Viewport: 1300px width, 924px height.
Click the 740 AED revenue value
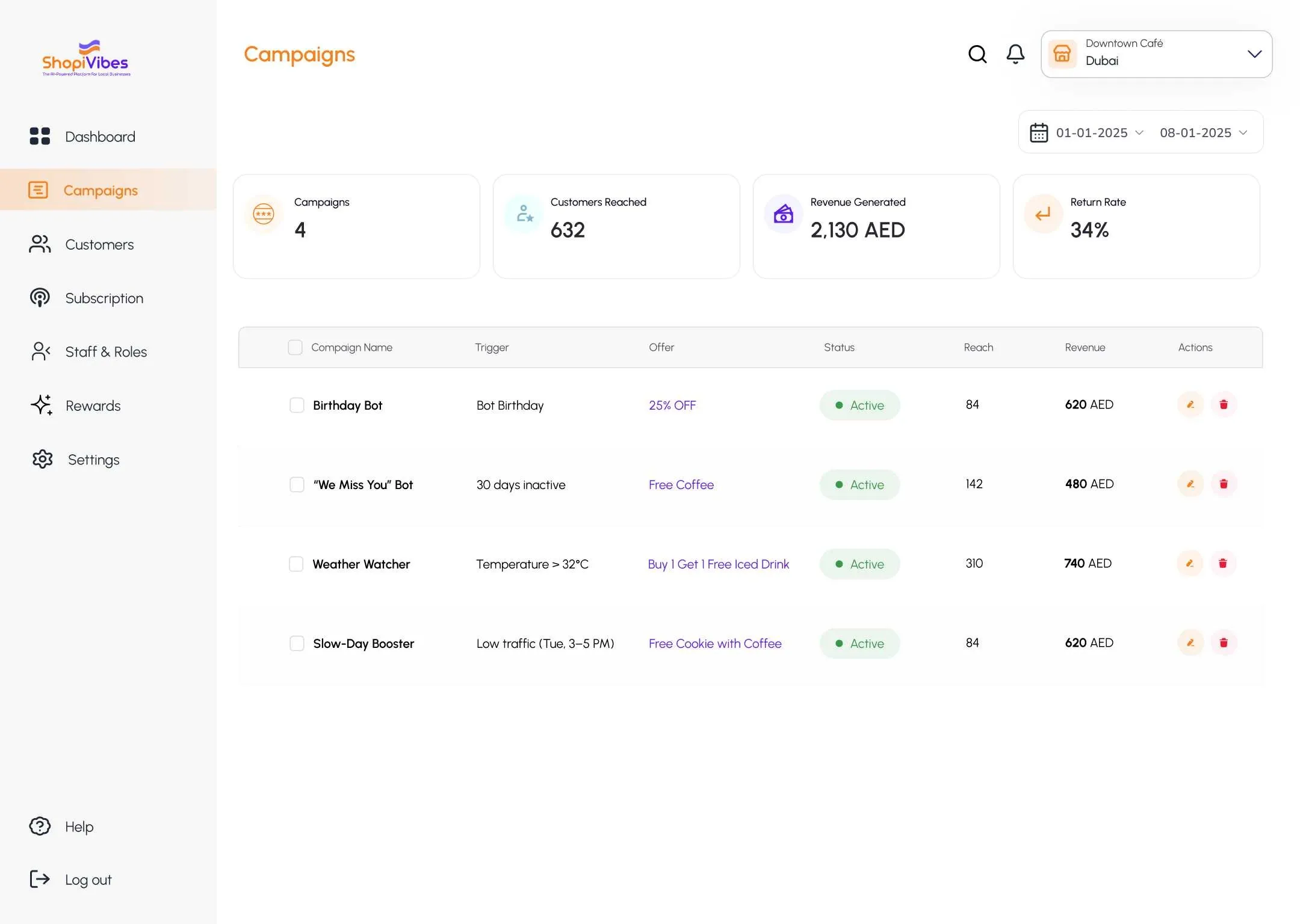[x=1088, y=563]
